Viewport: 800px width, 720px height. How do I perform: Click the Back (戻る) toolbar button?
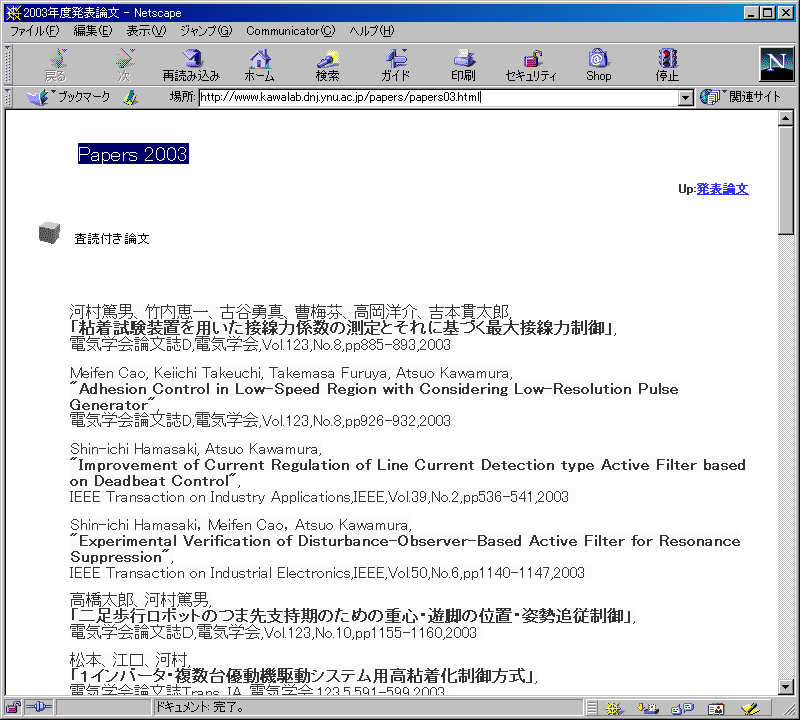[56, 65]
